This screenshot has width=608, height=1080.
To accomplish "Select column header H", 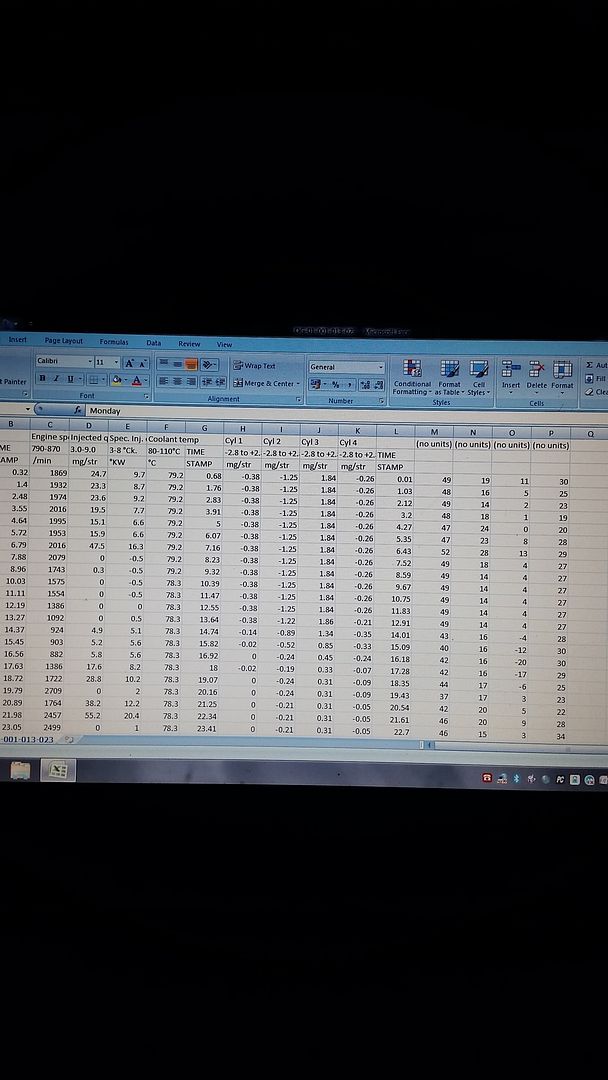I will pos(243,428).
